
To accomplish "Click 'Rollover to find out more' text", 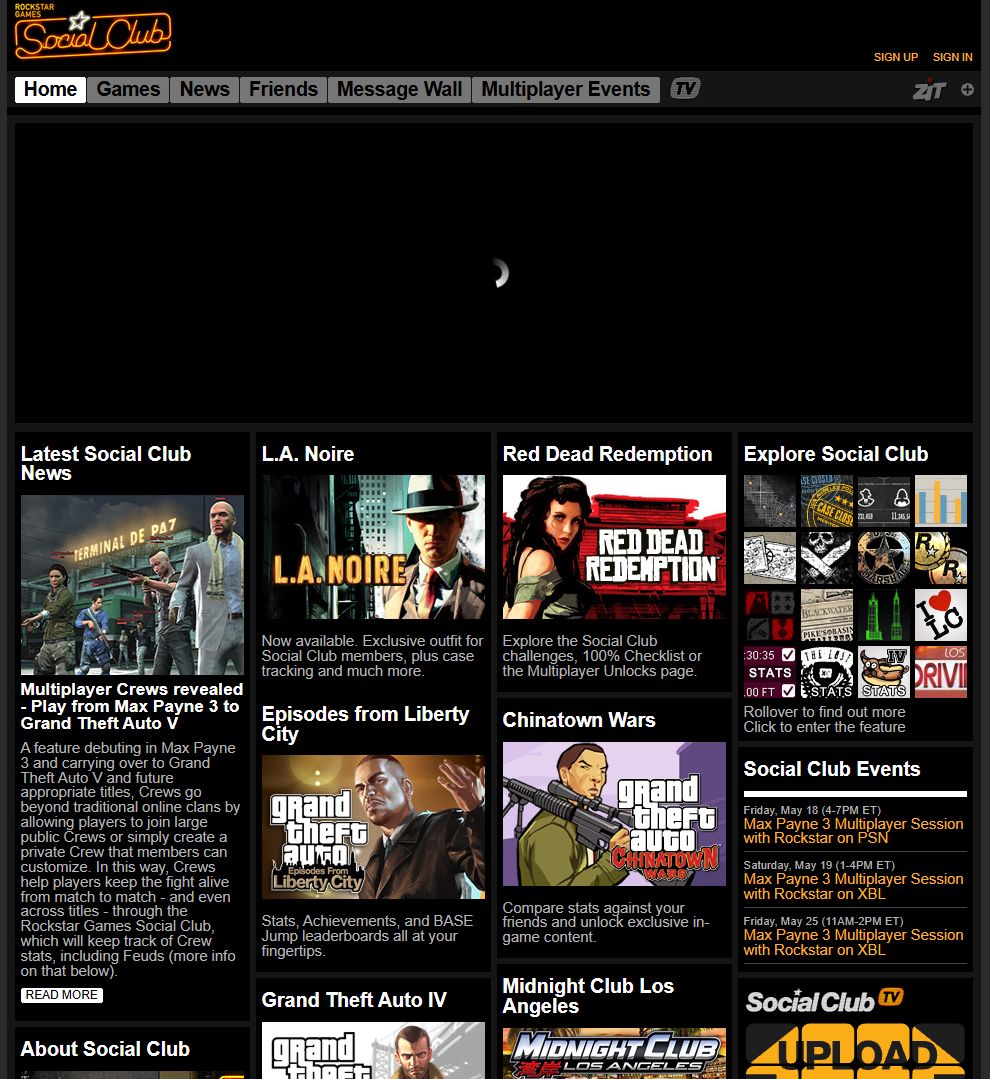I will pyautogui.click(x=824, y=712).
